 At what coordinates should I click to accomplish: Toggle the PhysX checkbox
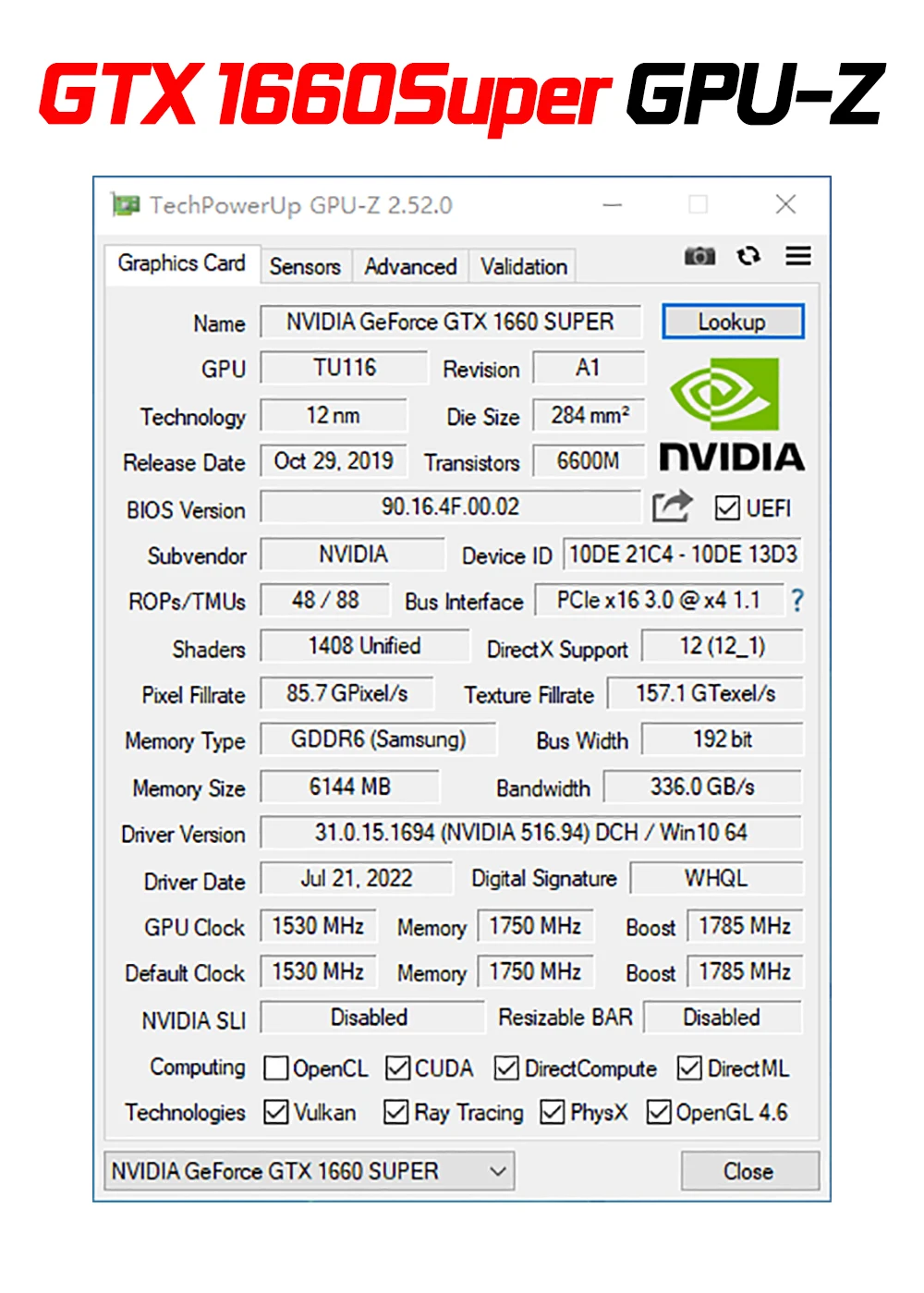click(553, 1112)
